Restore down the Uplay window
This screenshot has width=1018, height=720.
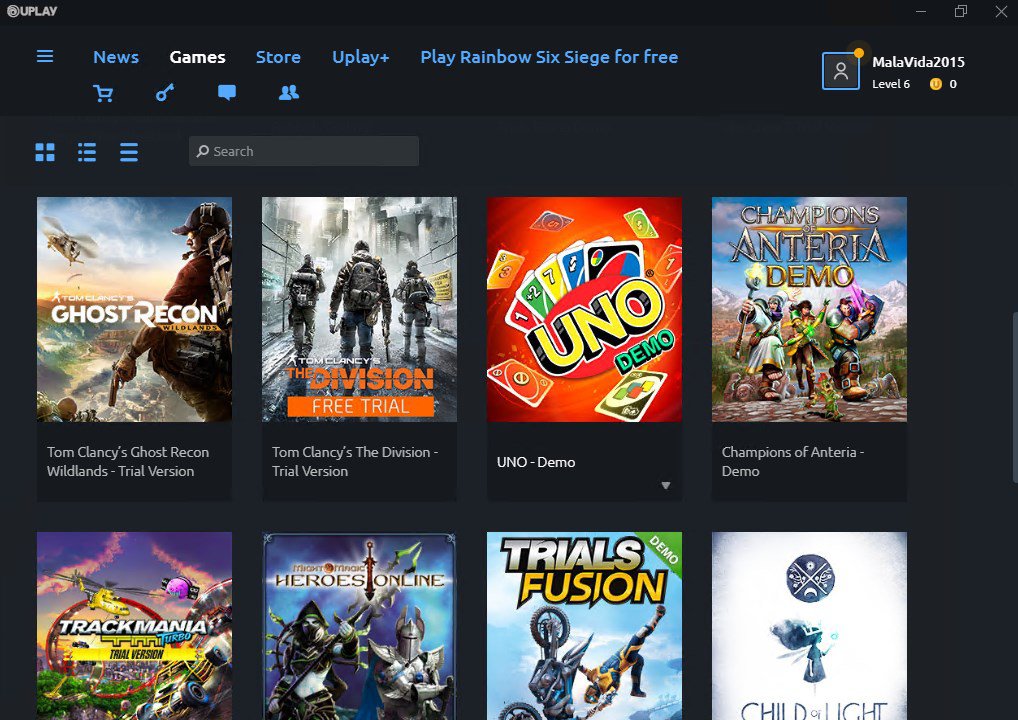[961, 11]
